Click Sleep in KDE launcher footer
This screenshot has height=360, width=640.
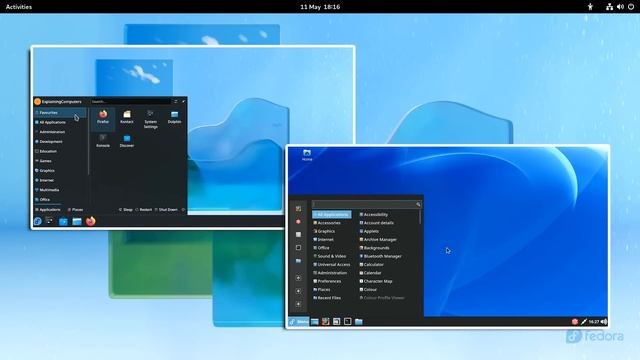126,209
